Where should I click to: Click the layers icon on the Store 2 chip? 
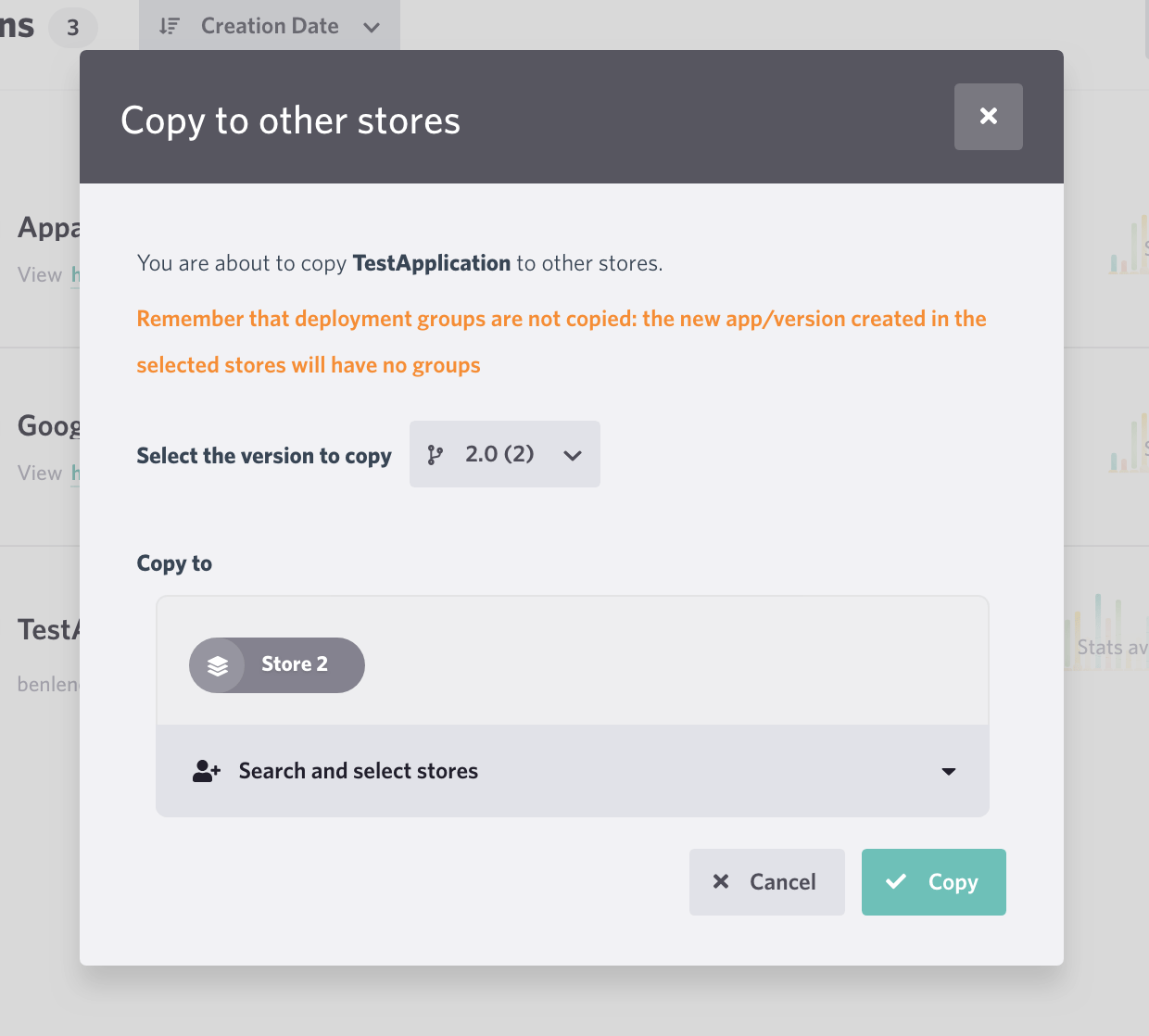click(x=218, y=664)
